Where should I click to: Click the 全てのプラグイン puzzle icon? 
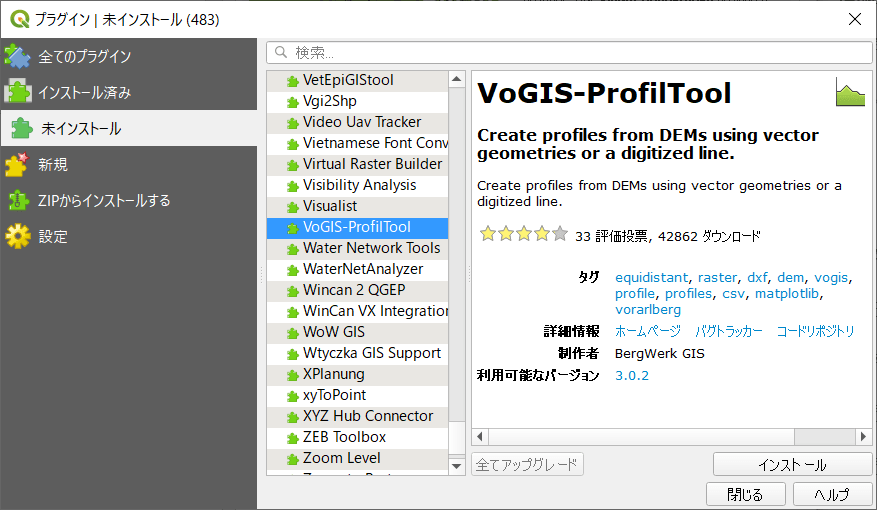17,56
